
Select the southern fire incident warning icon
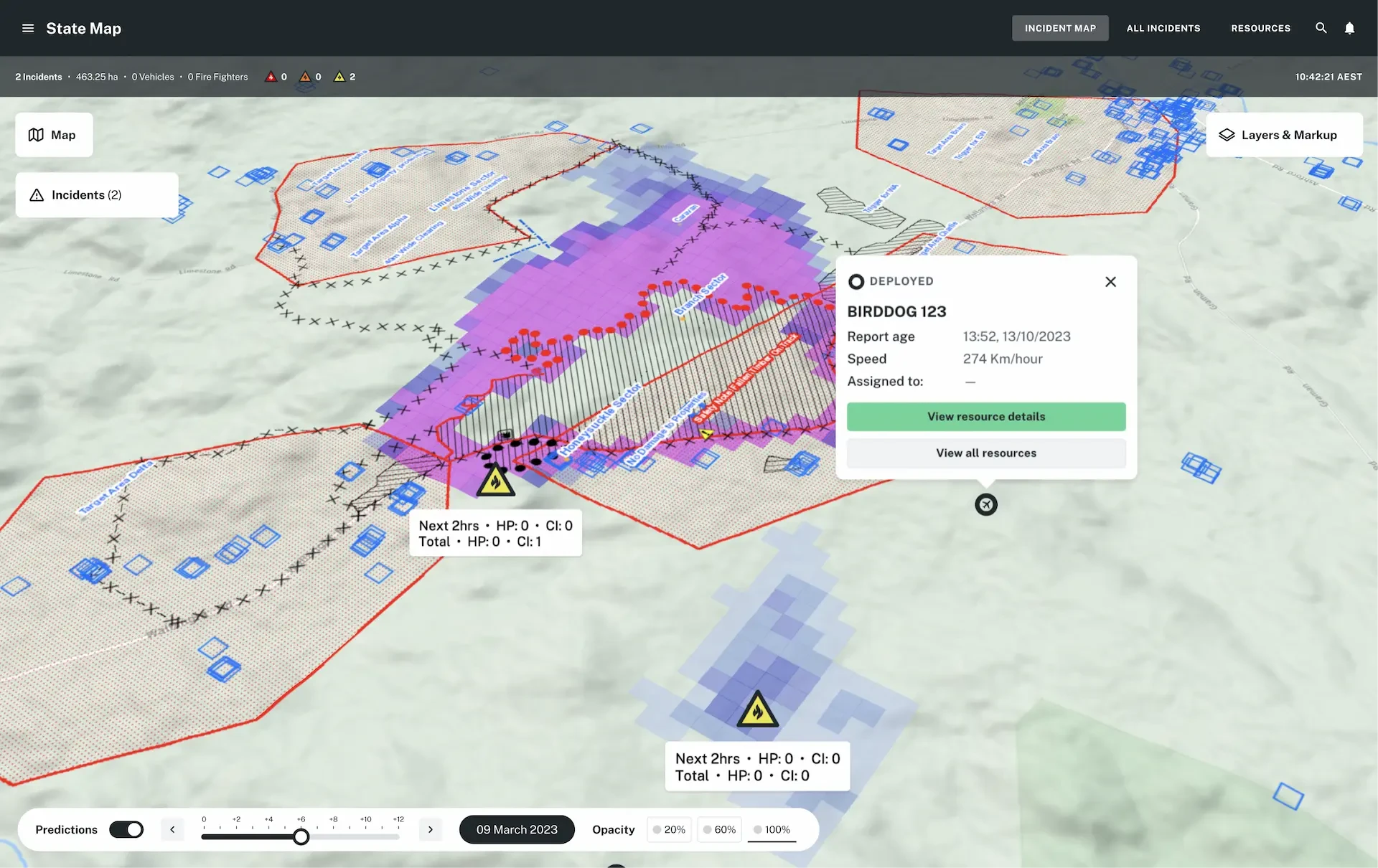tap(757, 710)
